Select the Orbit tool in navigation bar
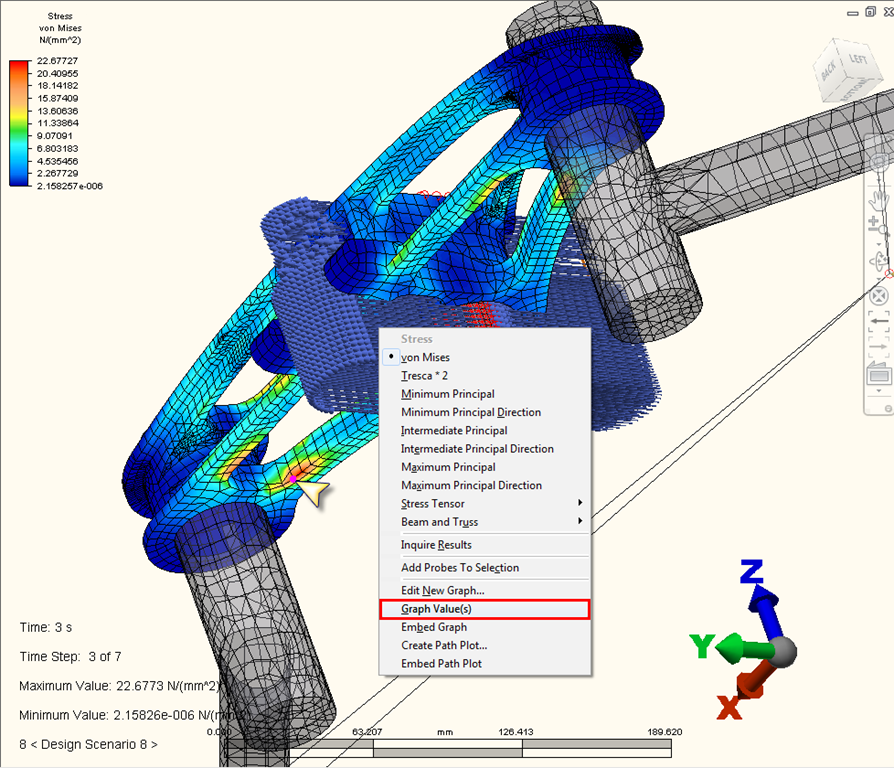 coord(879,262)
